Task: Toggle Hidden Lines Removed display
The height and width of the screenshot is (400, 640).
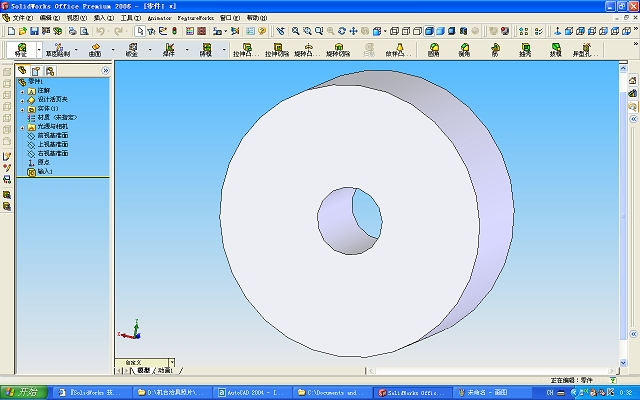Action: 417,31
